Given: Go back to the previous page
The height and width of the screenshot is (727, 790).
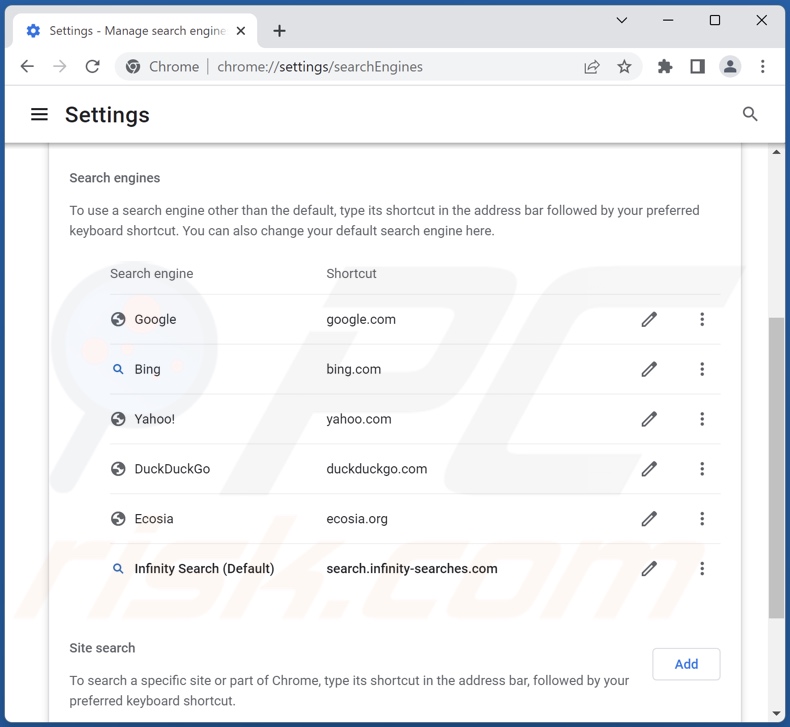Looking at the screenshot, I should coord(27,67).
